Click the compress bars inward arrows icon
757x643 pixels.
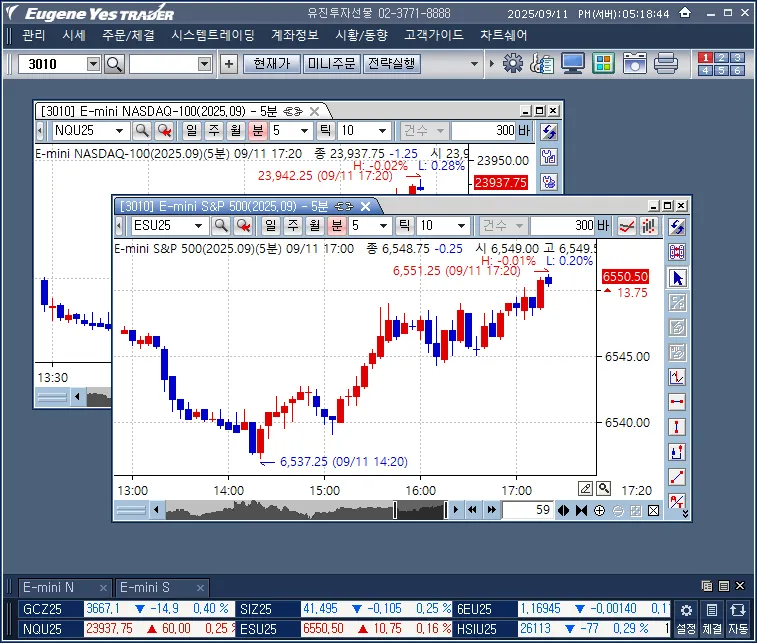point(581,510)
